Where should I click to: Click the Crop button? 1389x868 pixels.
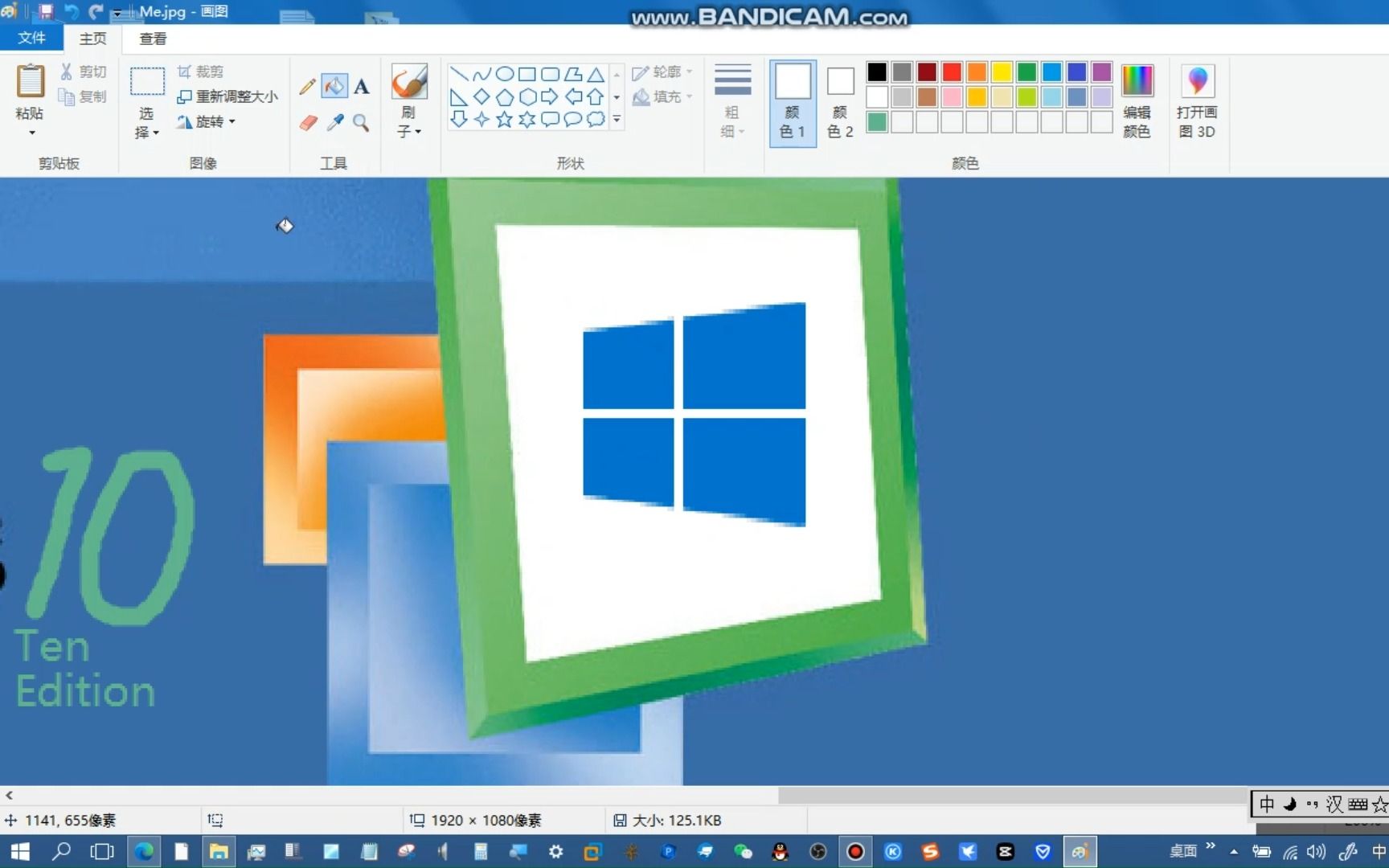200,72
